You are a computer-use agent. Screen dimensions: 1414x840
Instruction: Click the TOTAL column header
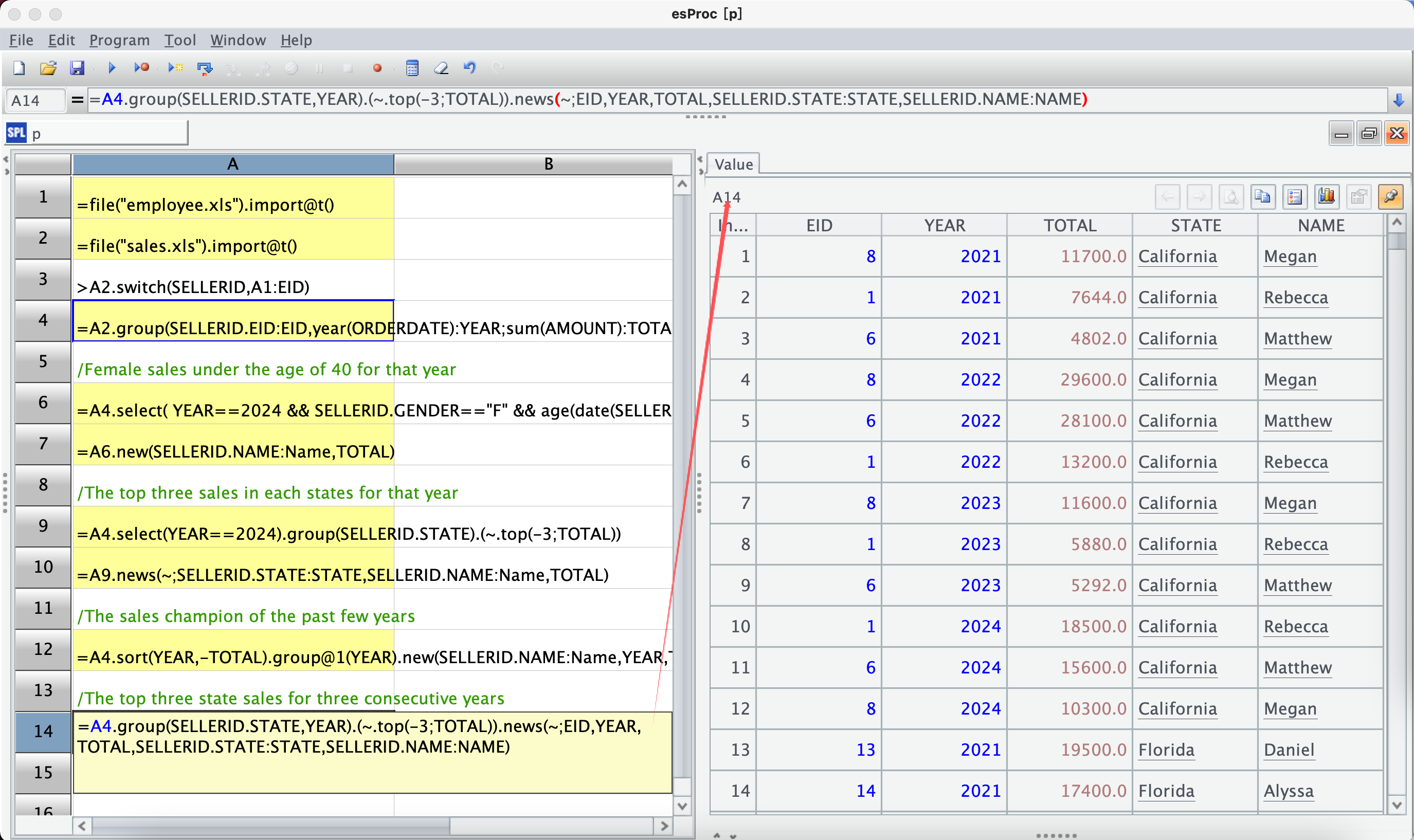[x=1069, y=225]
